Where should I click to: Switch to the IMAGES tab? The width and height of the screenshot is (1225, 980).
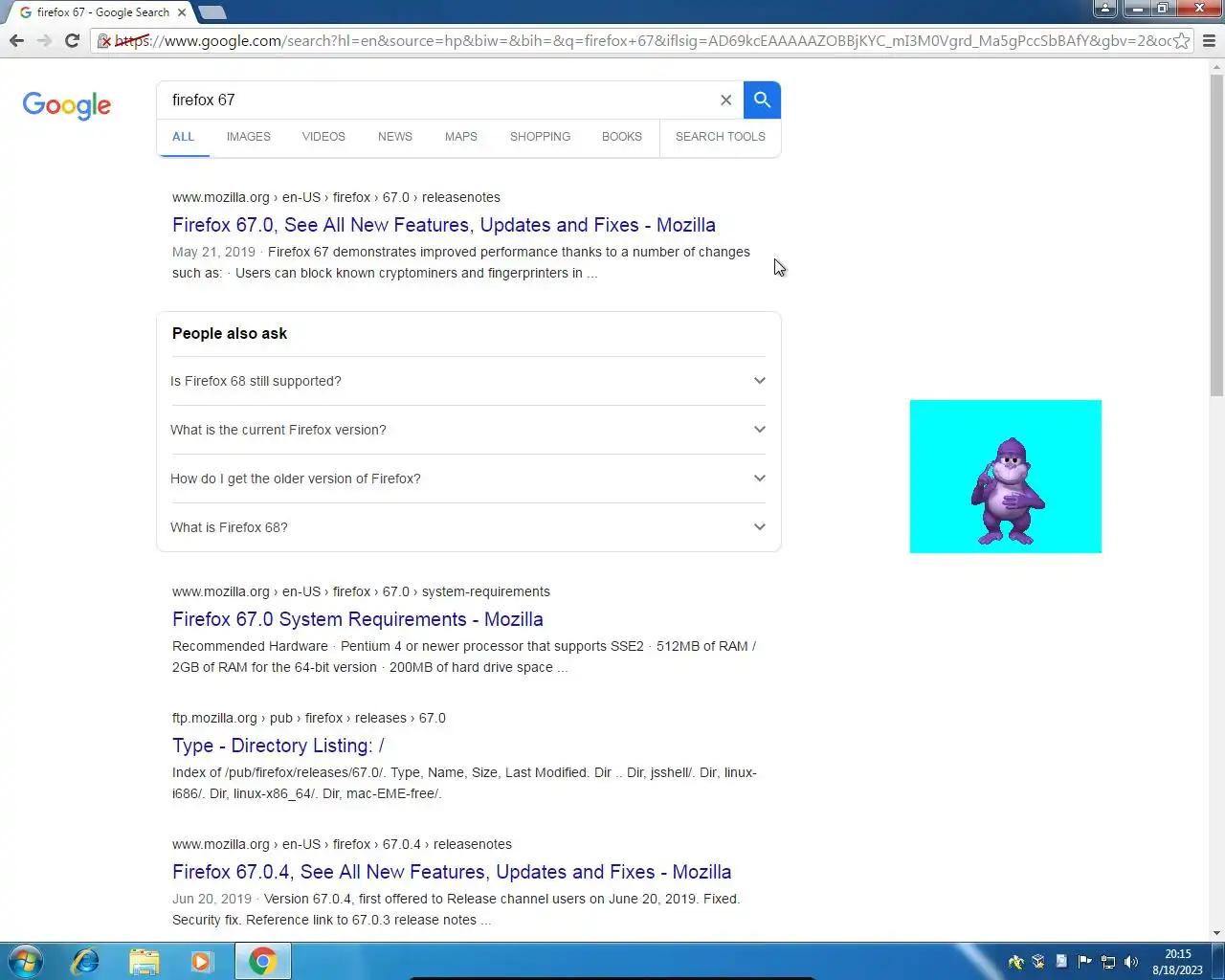tap(249, 137)
